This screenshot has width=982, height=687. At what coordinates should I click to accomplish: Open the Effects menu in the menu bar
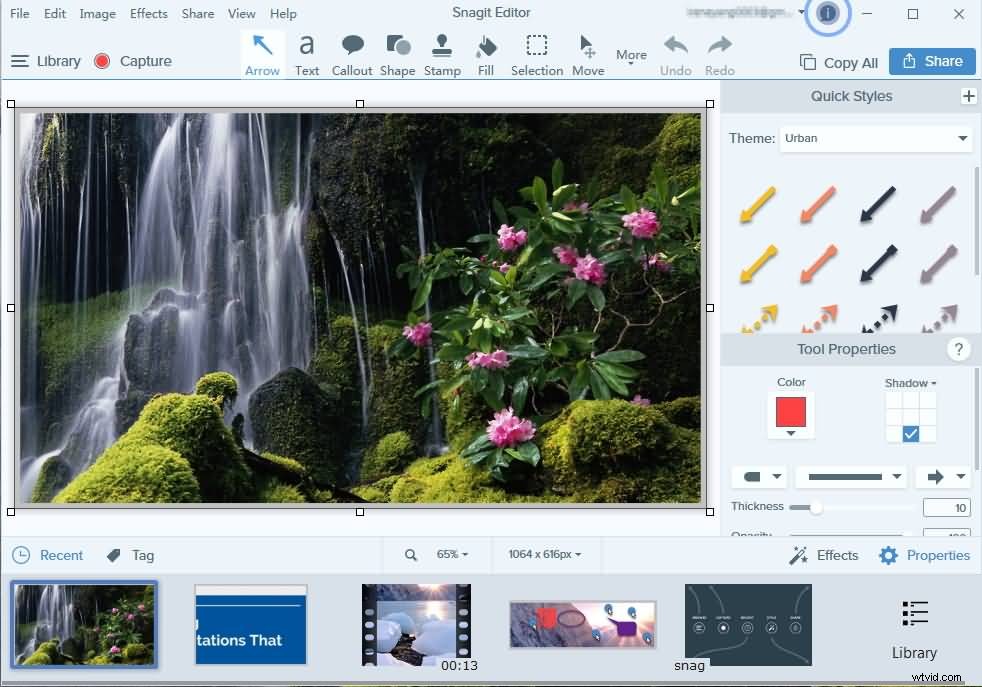pos(148,13)
